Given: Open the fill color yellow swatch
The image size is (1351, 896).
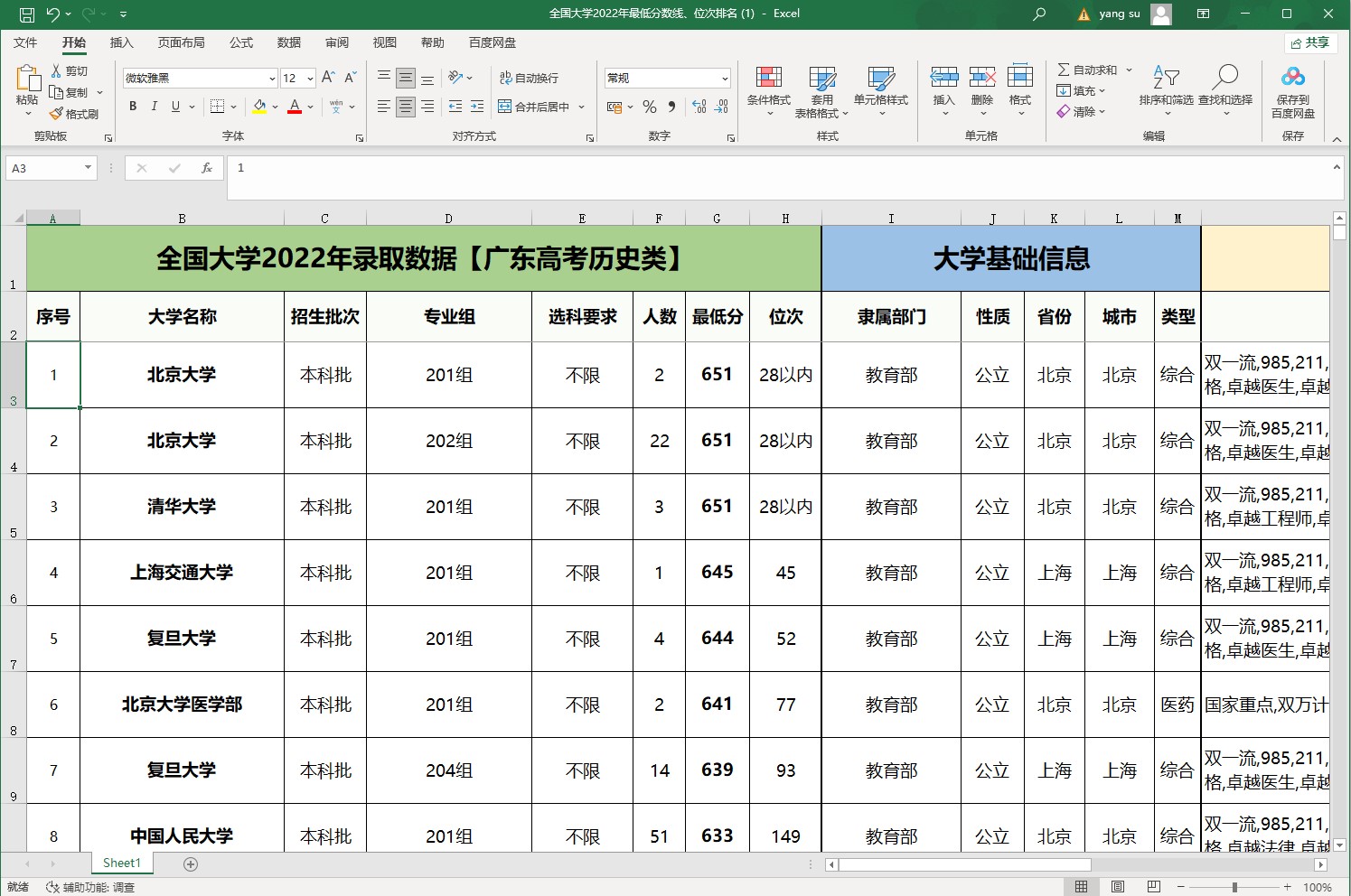Looking at the screenshot, I should coord(260,107).
